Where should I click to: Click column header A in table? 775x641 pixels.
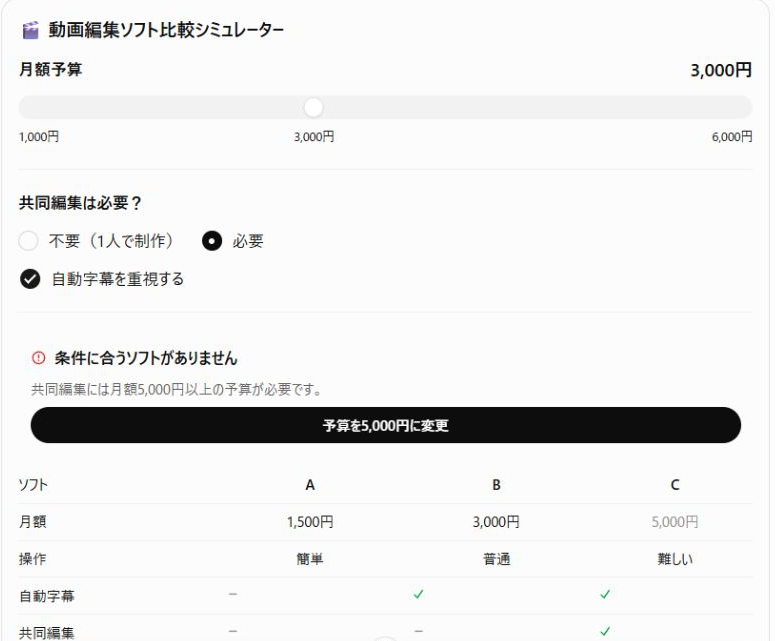(x=310, y=485)
